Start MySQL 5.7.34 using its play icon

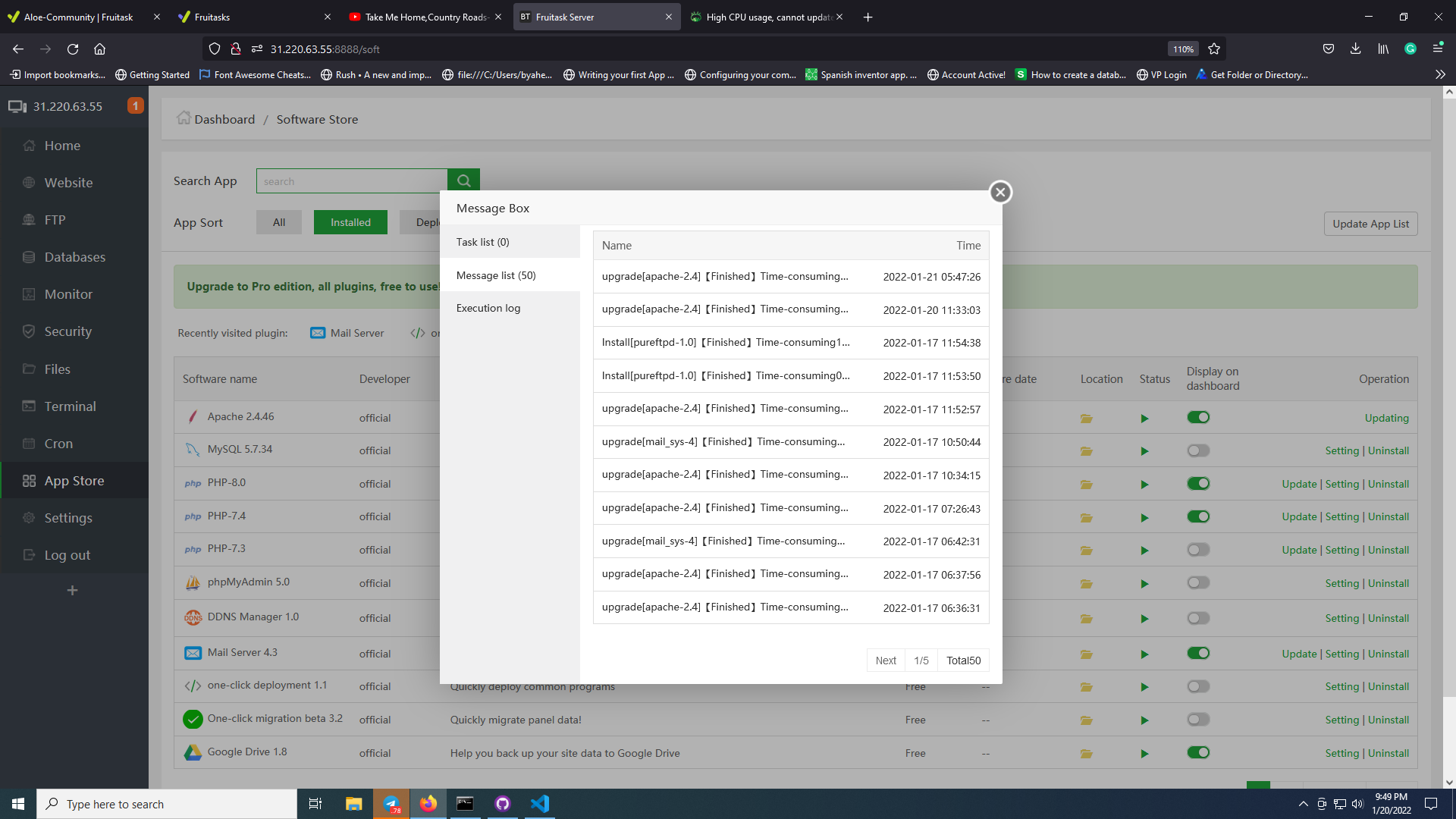click(x=1145, y=450)
